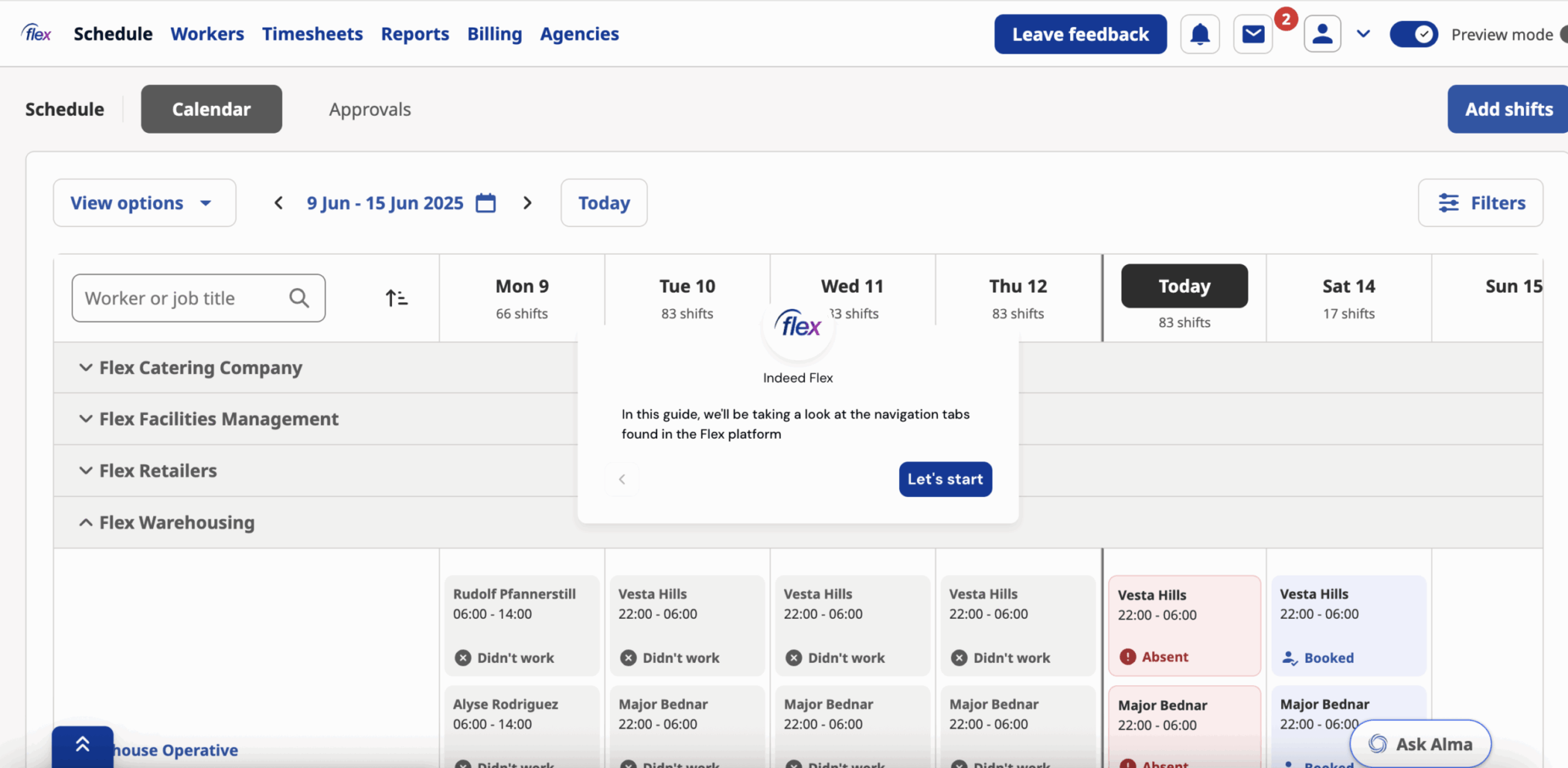Viewport: 1568px width, 768px height.
Task: Click the search magnifier icon
Action: tap(299, 298)
